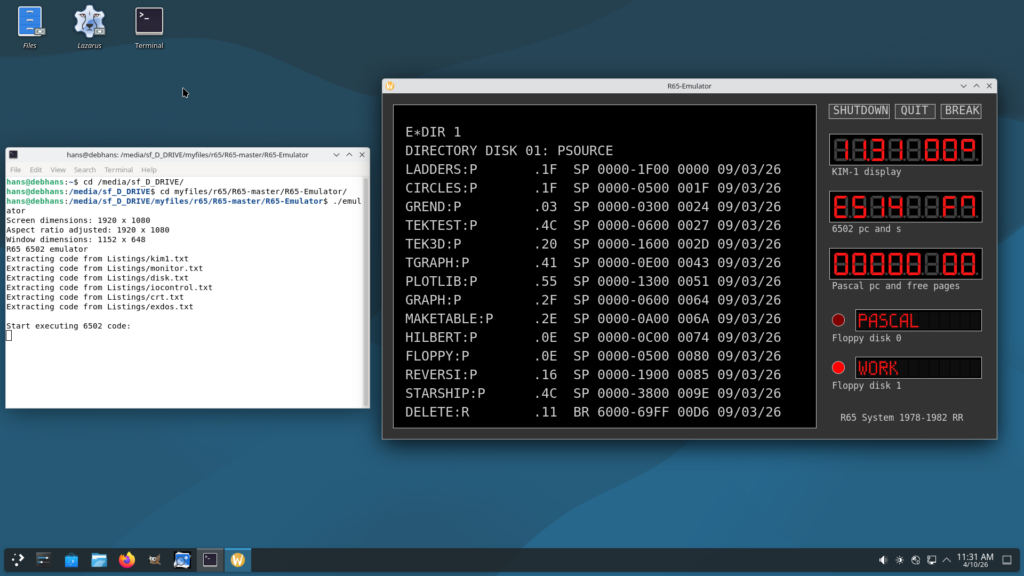Open the application launcher in taskbar
Viewport: 1024px width, 576px height.
(18, 560)
